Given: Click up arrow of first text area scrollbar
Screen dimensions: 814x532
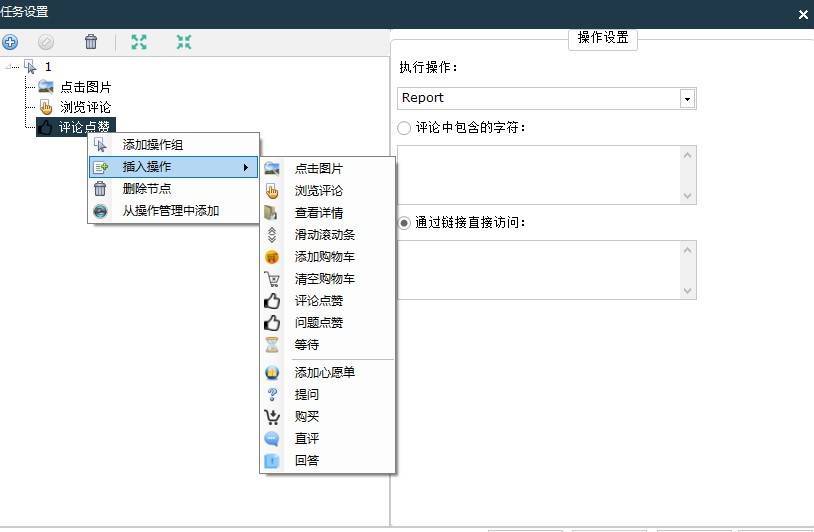Looking at the screenshot, I should tap(688, 155).
